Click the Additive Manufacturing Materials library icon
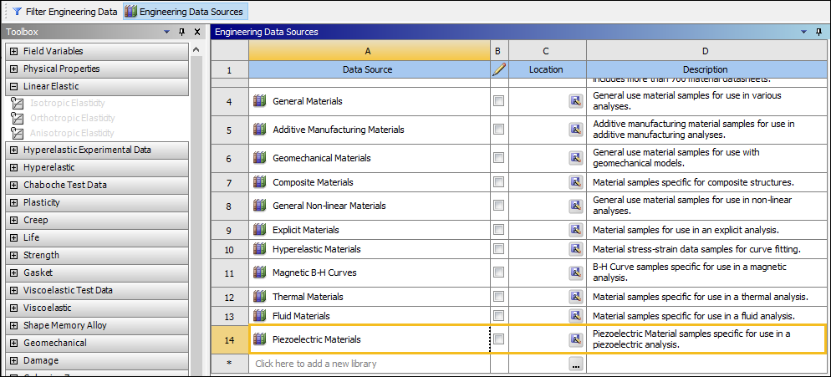This screenshot has height=377, width=831. [259, 129]
